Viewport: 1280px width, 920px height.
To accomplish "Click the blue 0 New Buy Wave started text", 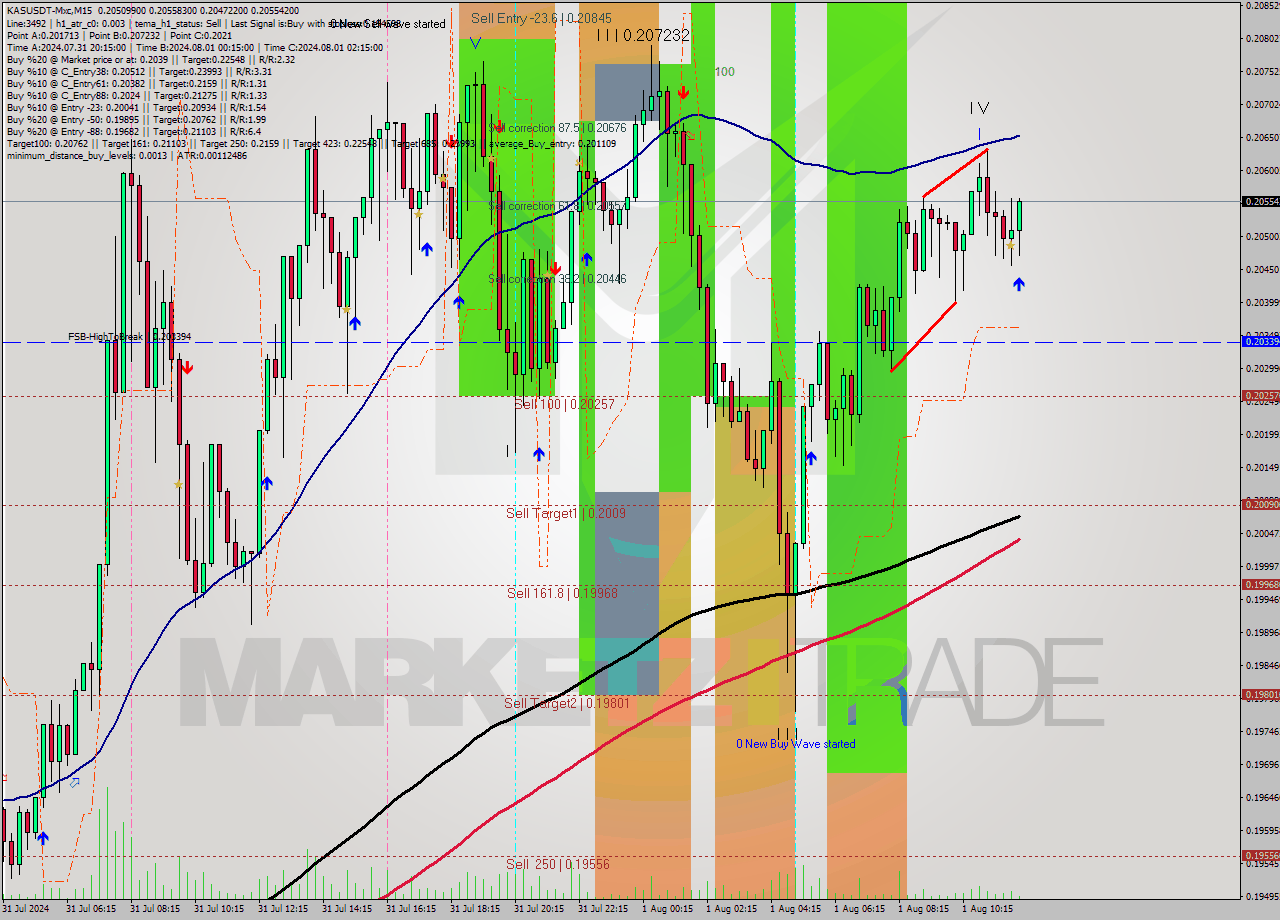I will click(796, 744).
